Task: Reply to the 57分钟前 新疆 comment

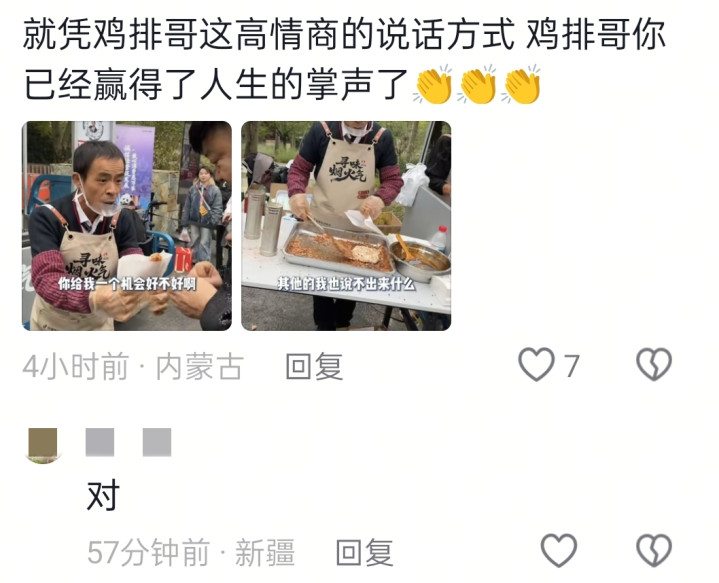Action: click(x=365, y=552)
